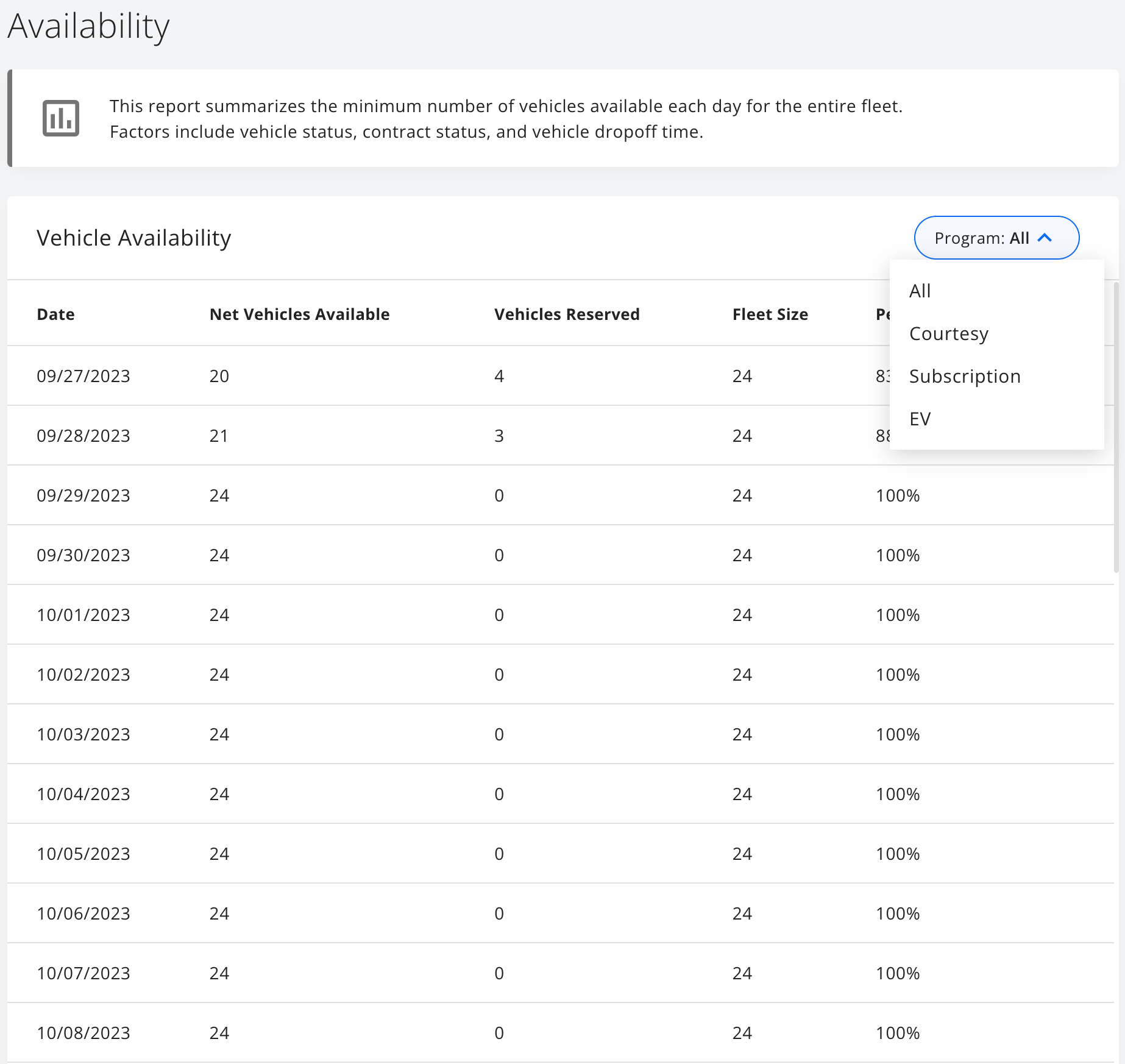The width and height of the screenshot is (1125, 1064).
Task: Click the 100% value for 09/29/2023
Action: click(x=897, y=495)
